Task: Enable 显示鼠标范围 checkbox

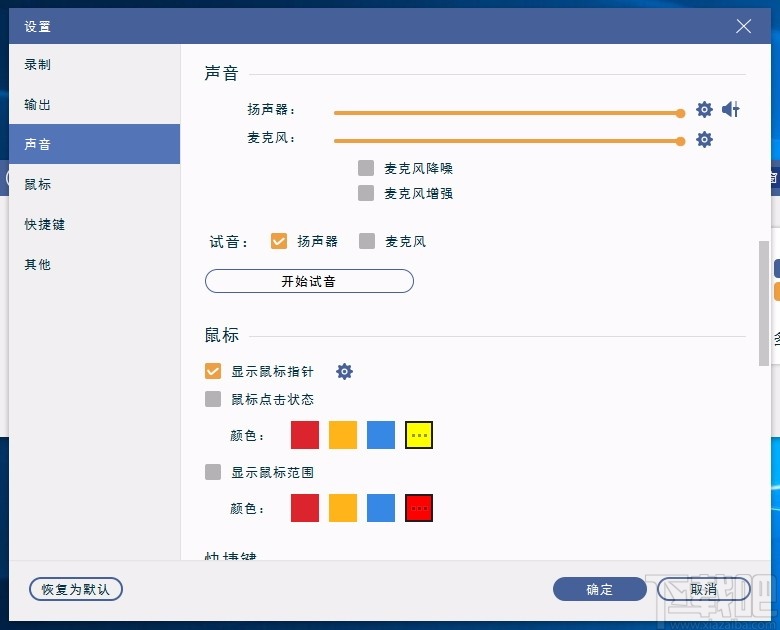Action: pos(213,472)
